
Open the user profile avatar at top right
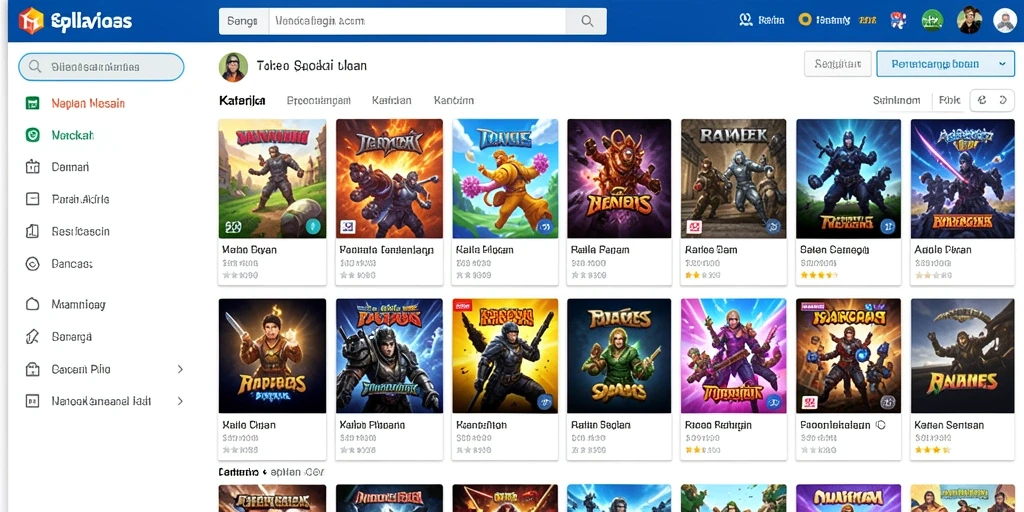(x=1004, y=21)
